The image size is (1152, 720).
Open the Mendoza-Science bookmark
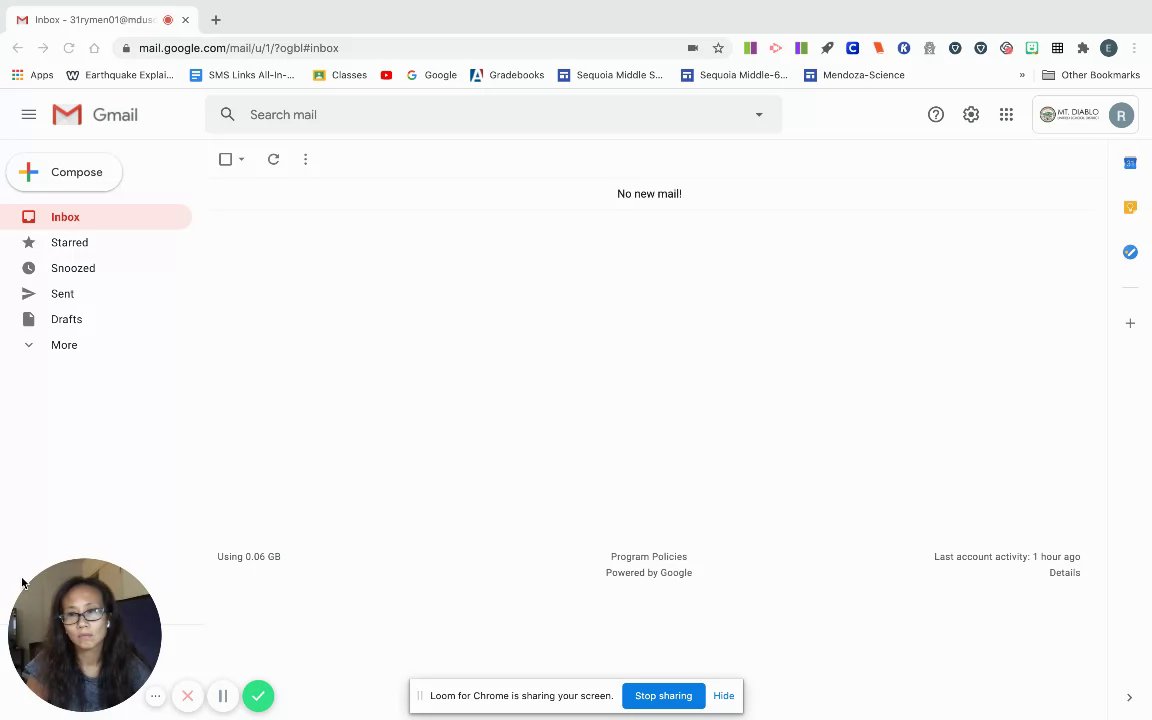[x=854, y=75]
